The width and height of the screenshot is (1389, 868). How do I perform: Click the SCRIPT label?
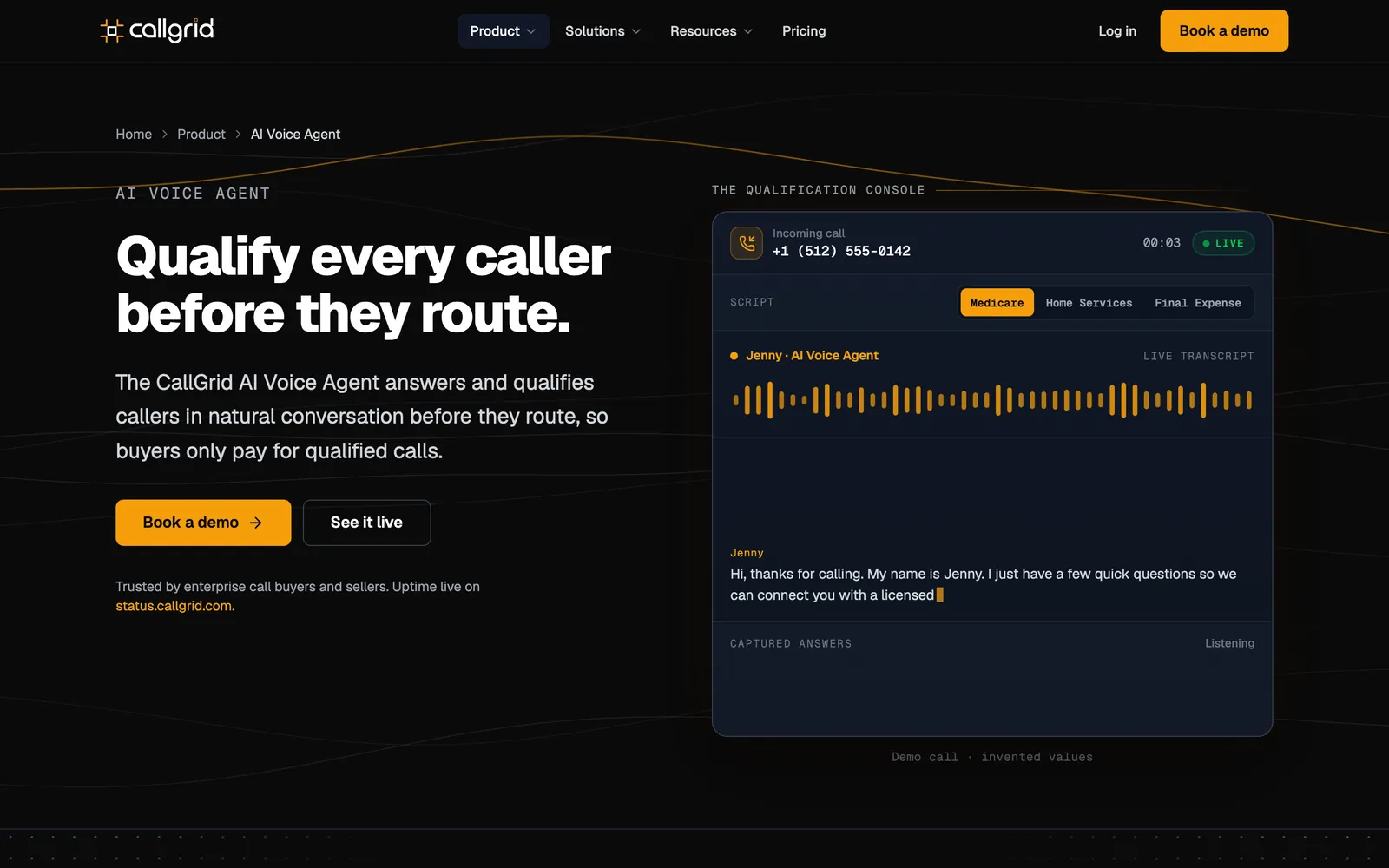tap(752, 302)
